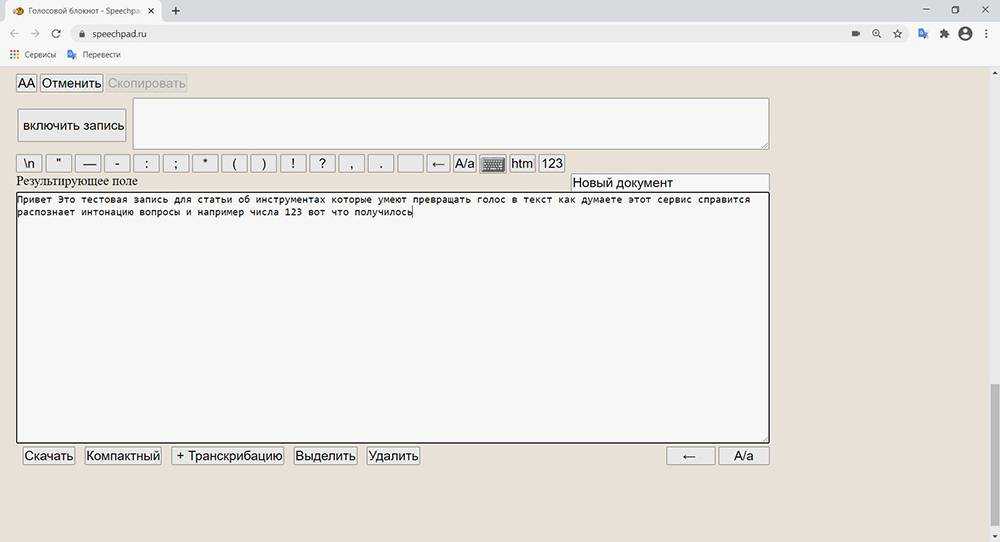Screen dimensions: 1000x542
Task: Click the Новый документ name field
Action: pos(669,183)
